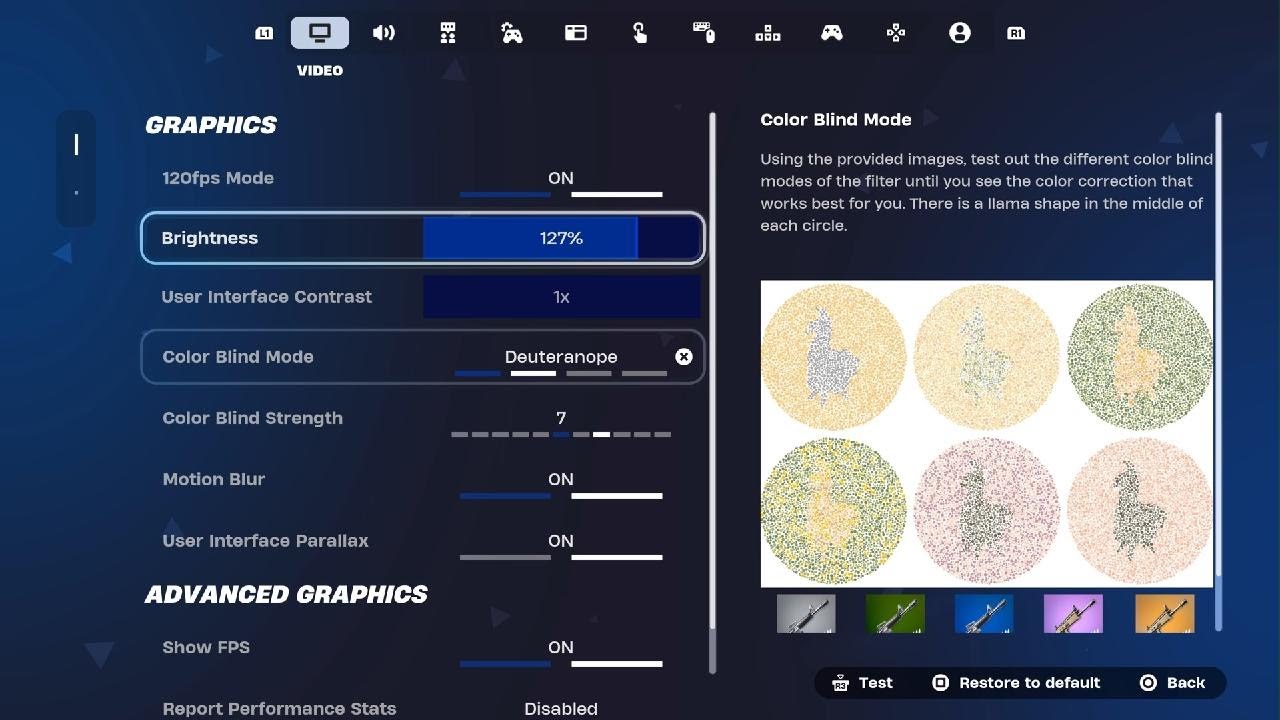Select the Advanced Graphics section heading

tap(287, 594)
